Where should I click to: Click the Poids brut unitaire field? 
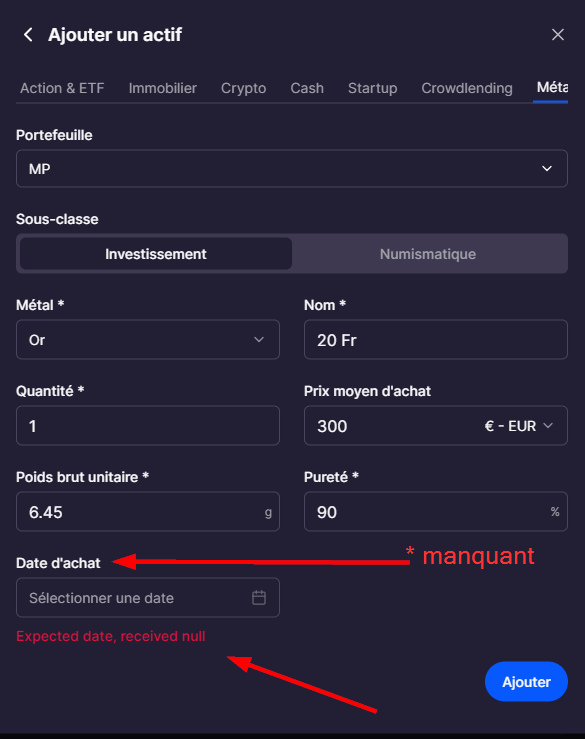pyautogui.click(x=148, y=512)
